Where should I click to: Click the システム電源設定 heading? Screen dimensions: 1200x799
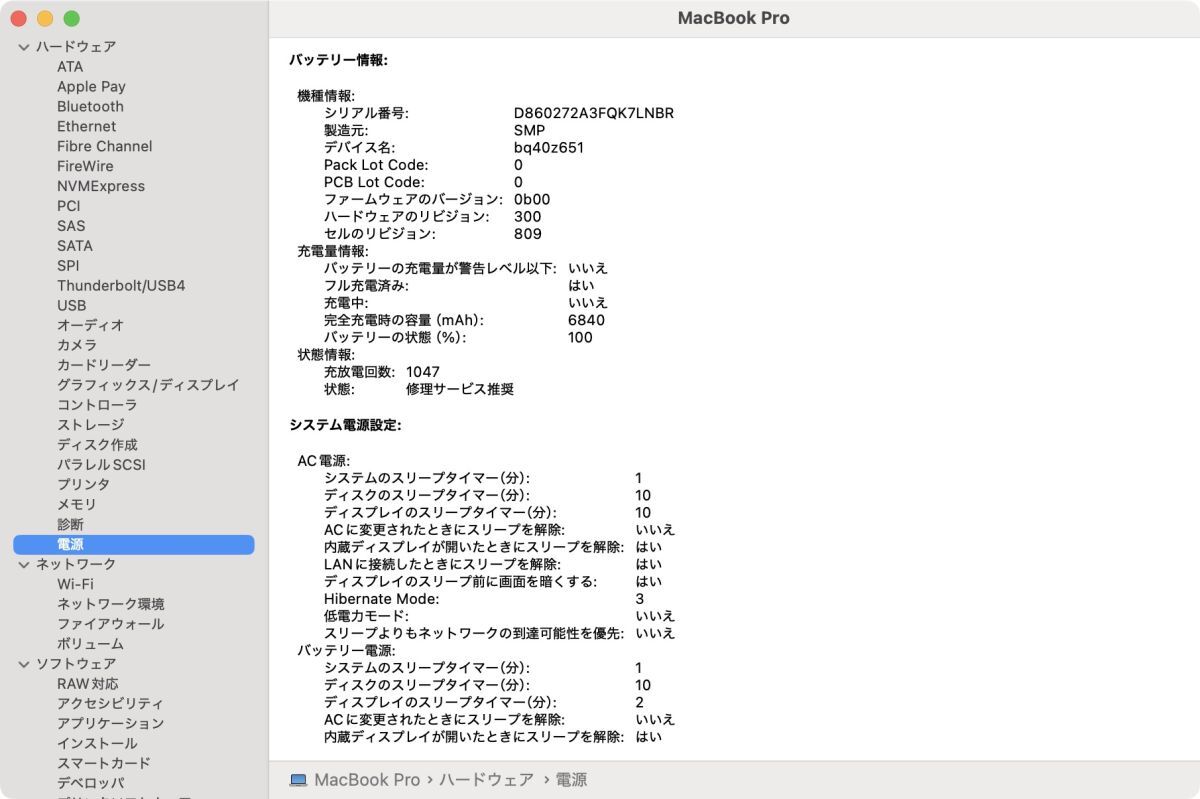(x=346, y=425)
